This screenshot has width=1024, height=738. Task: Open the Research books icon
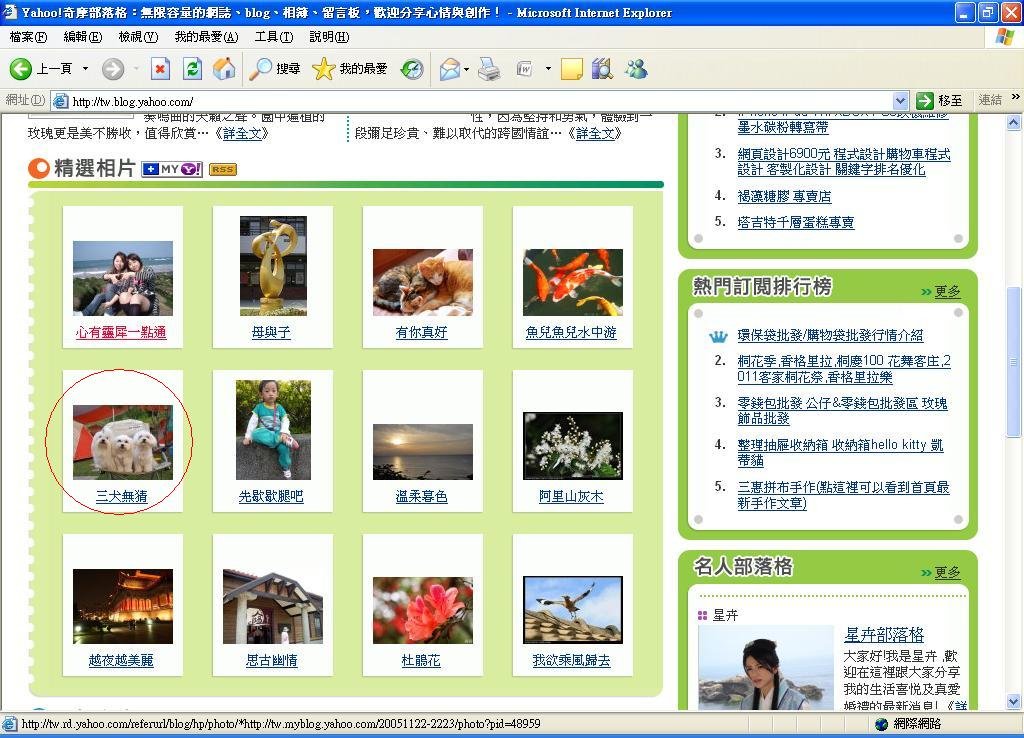602,69
